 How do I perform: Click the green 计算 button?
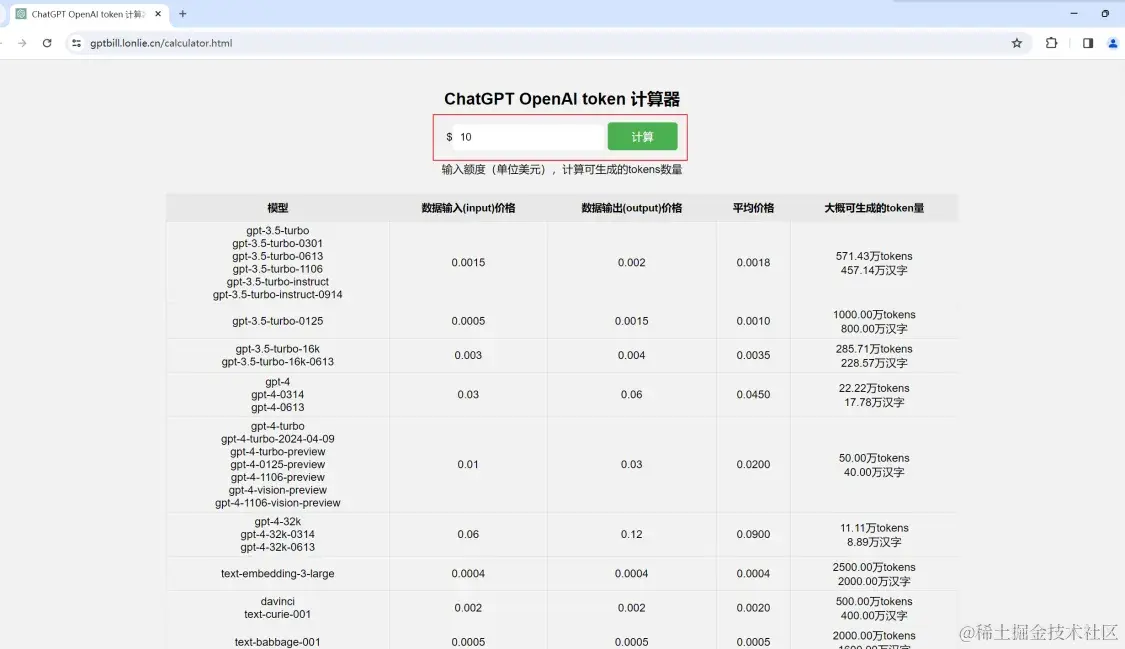[x=642, y=136]
